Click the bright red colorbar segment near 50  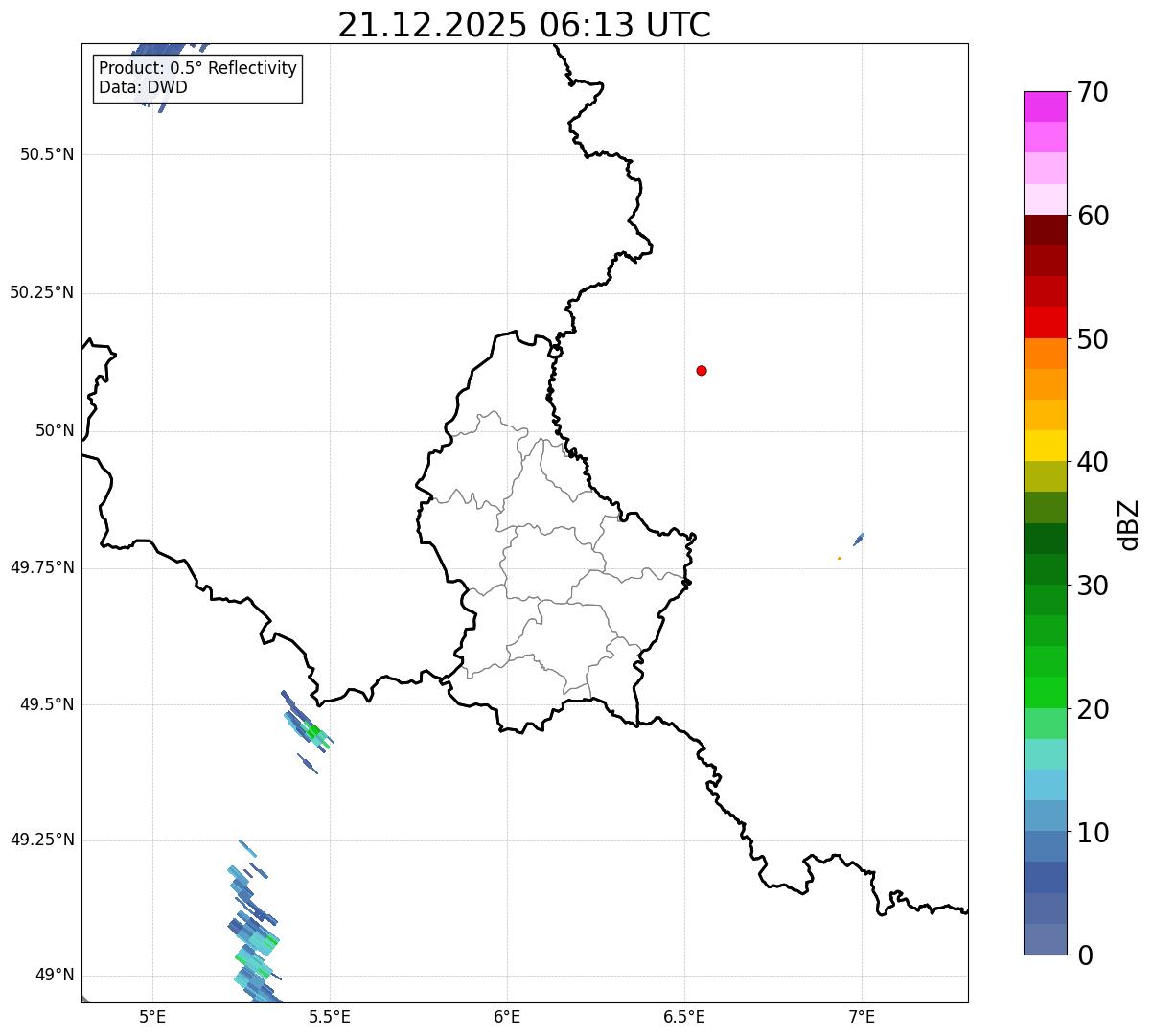(1045, 323)
